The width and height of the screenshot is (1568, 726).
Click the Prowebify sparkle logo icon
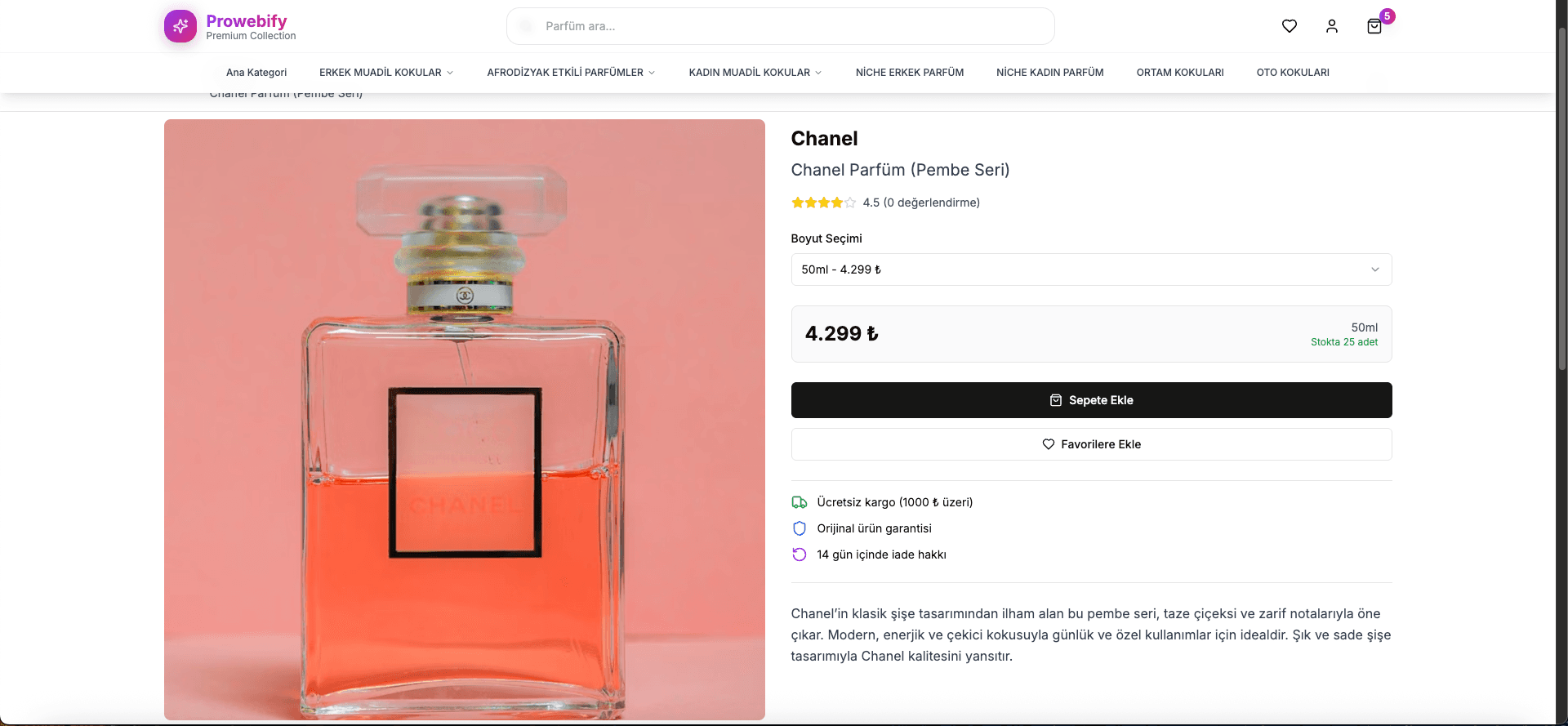[x=180, y=26]
